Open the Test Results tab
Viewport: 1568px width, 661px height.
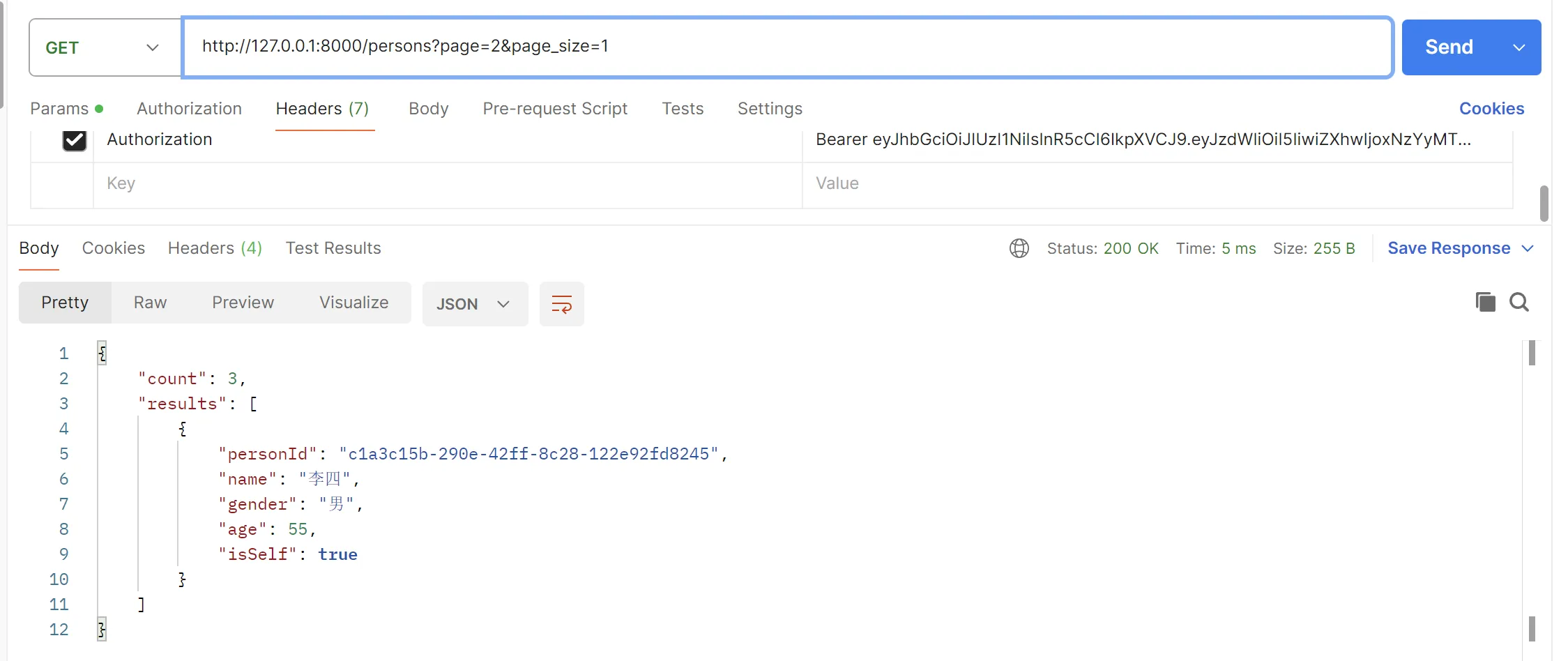(333, 248)
